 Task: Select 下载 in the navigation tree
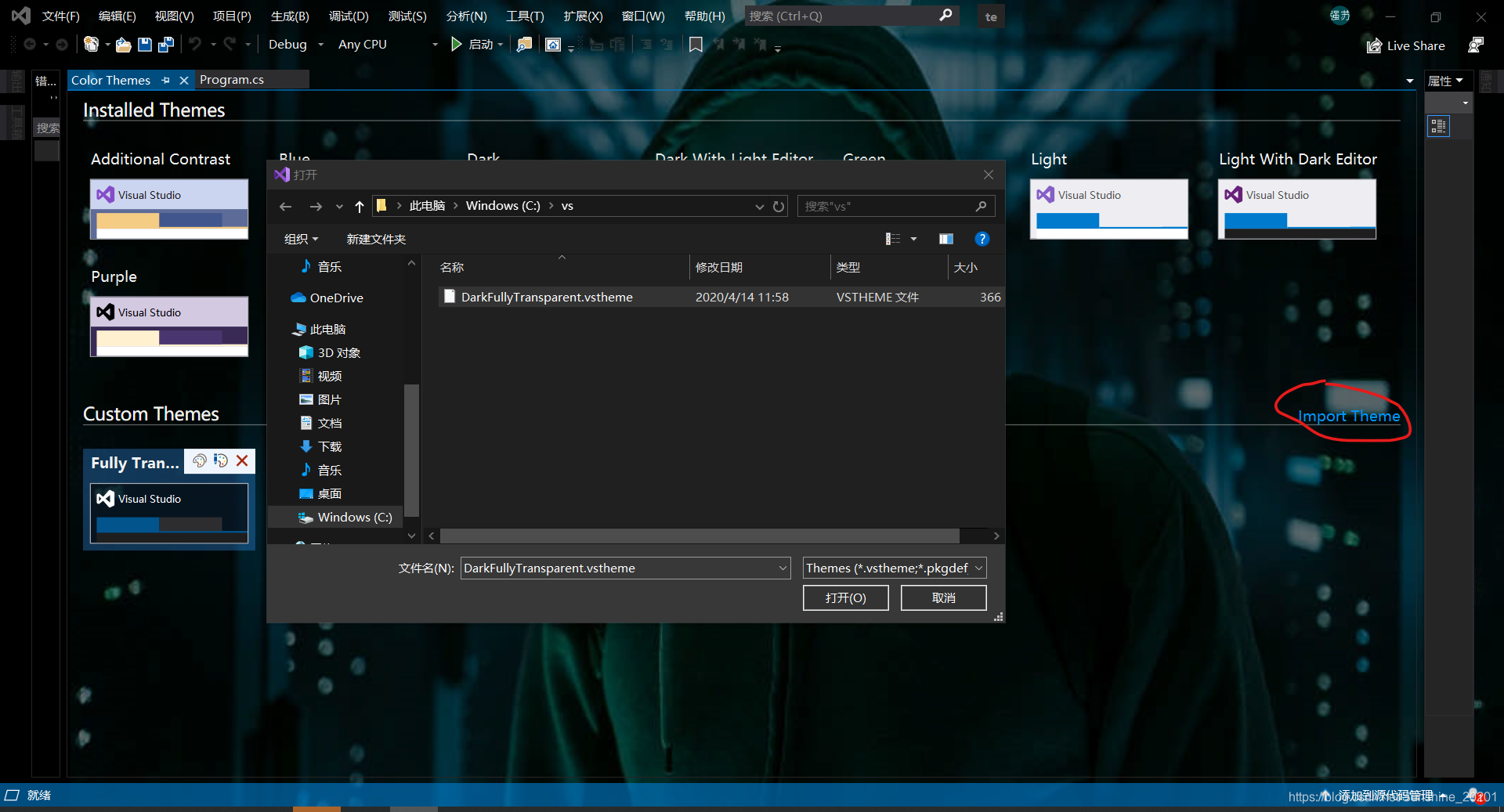pyautogui.click(x=330, y=446)
